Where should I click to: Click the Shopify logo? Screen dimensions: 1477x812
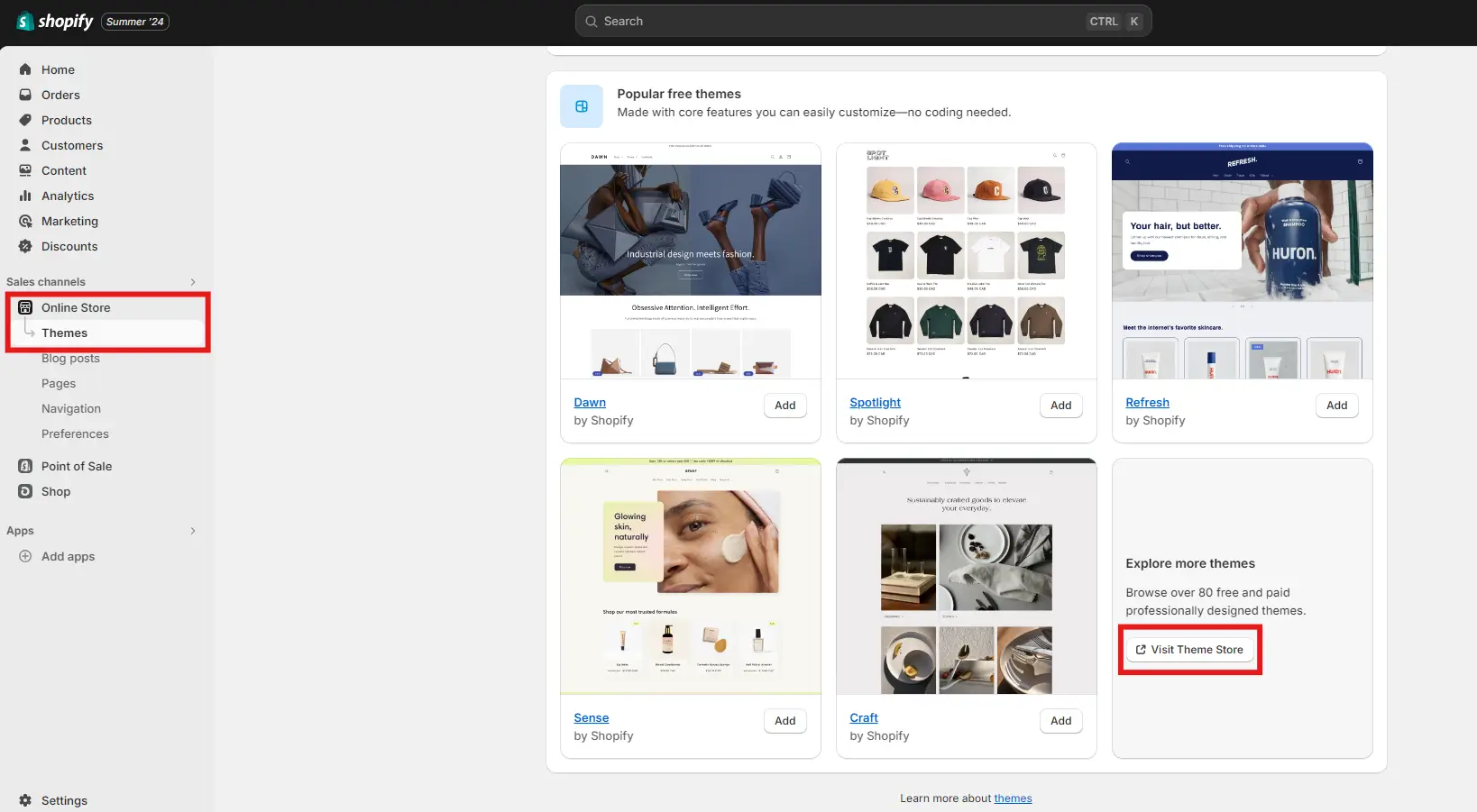point(55,21)
